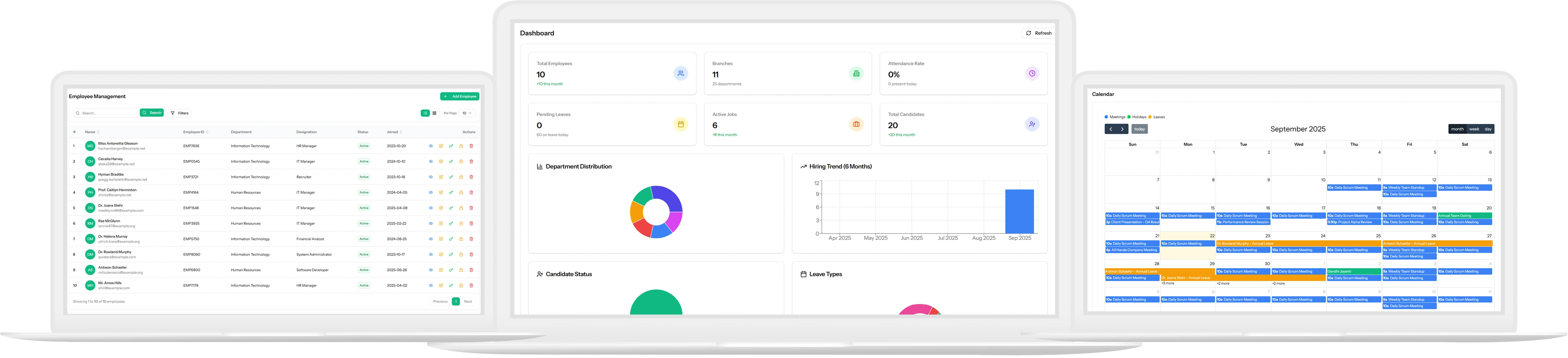1568x358 pixels.
Task: Edit Hyman Bradtke's row with pencil icon
Action: 441,177
